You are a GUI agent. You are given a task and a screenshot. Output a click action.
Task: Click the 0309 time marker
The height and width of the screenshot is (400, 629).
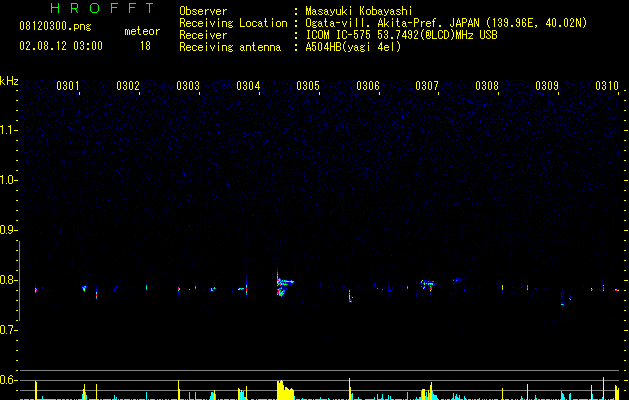547,85
